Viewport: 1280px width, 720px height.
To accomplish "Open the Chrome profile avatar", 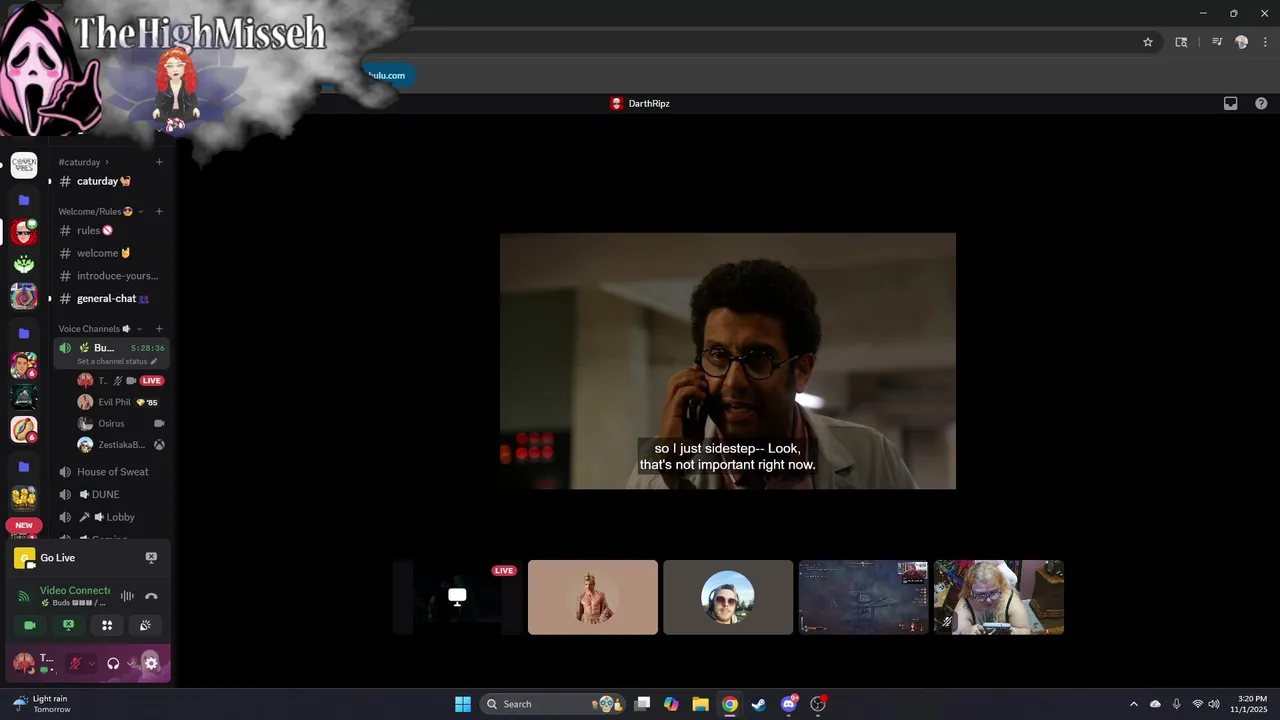I will point(1242,42).
